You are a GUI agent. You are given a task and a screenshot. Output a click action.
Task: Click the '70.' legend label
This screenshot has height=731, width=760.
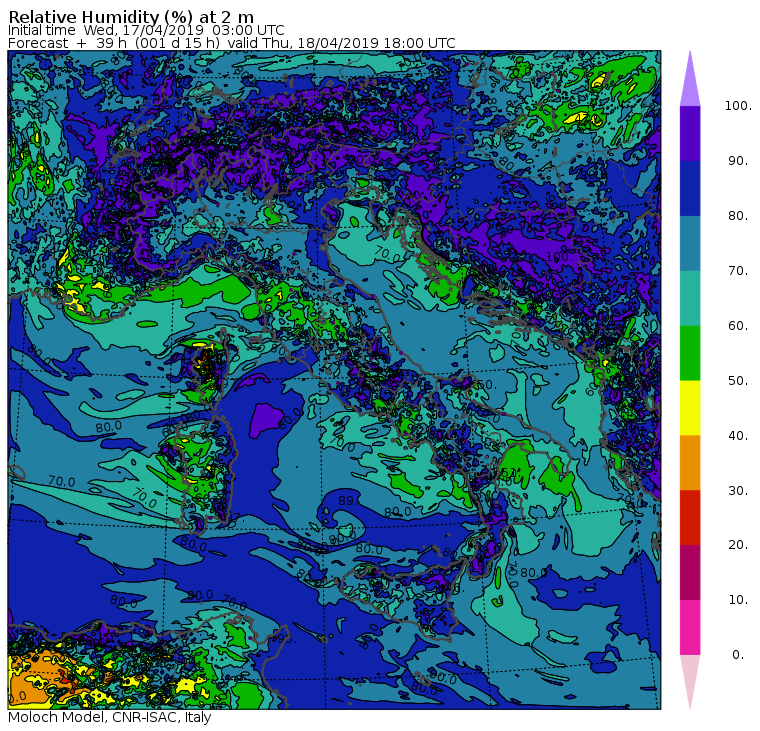click(738, 270)
